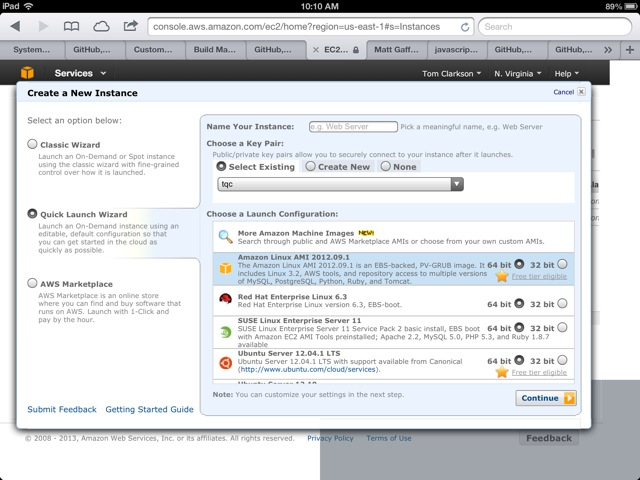The image size is (640, 480).
Task: Click the Feedback button at the bottom
Action: coord(549,438)
